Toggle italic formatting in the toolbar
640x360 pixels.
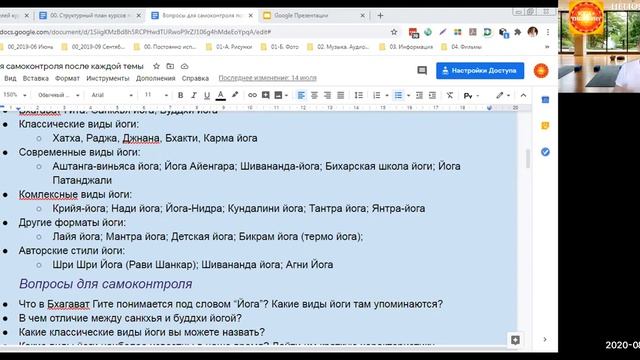(193, 95)
